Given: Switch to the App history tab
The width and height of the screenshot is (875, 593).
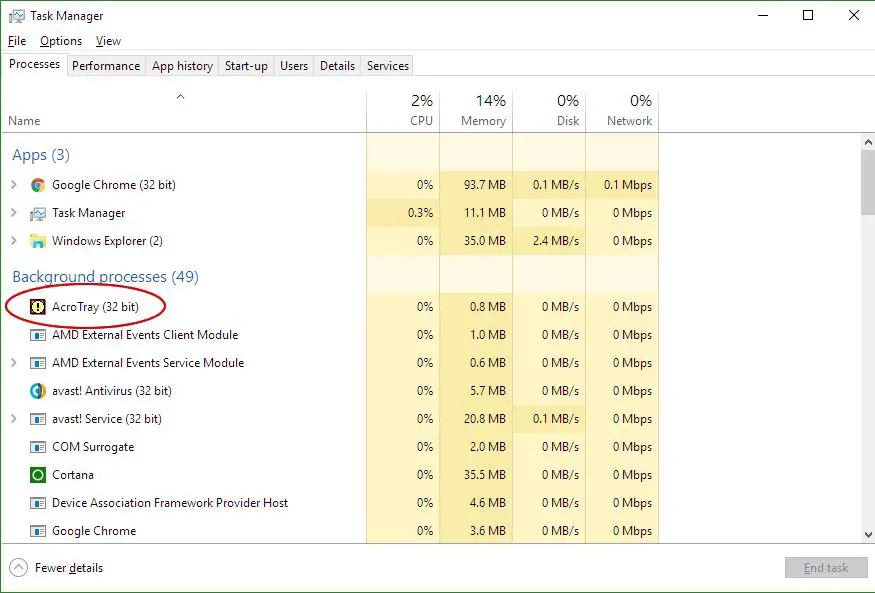Looking at the screenshot, I should (x=182, y=66).
